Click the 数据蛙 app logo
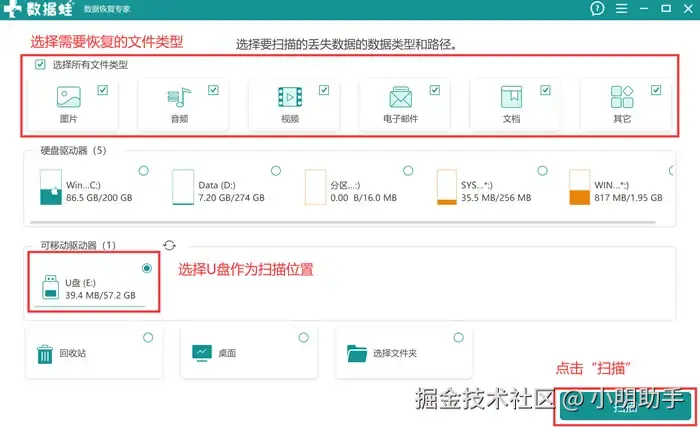 (38, 9)
